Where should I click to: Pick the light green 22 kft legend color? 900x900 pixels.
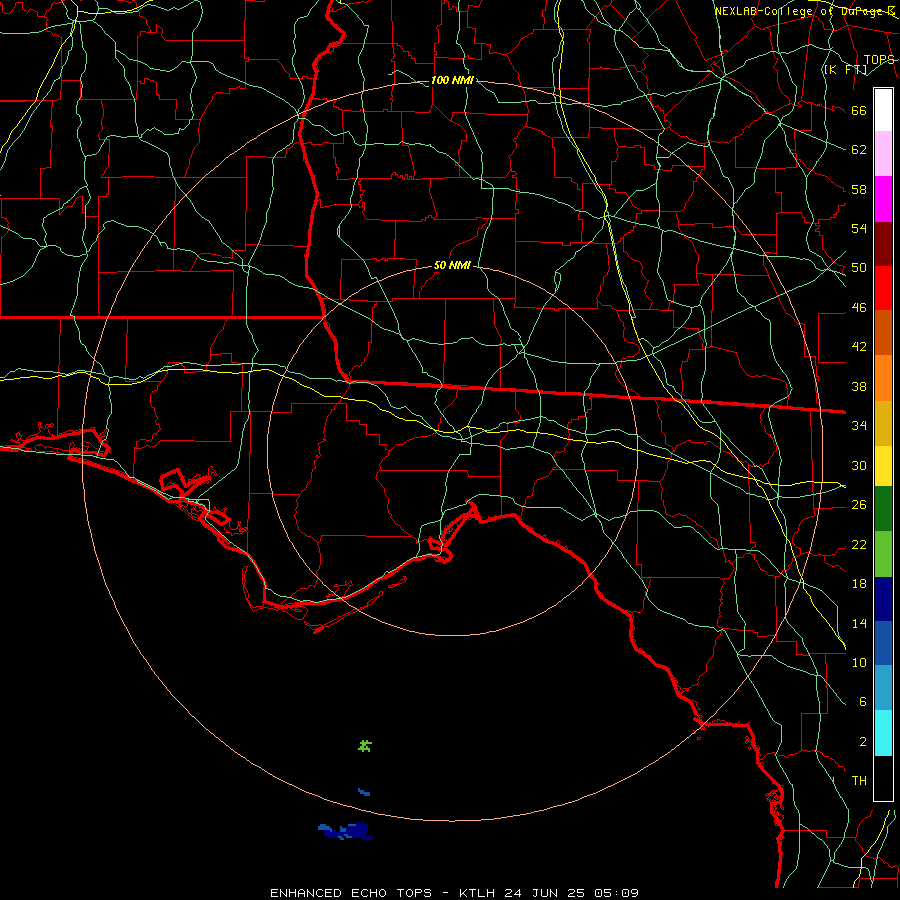click(883, 554)
